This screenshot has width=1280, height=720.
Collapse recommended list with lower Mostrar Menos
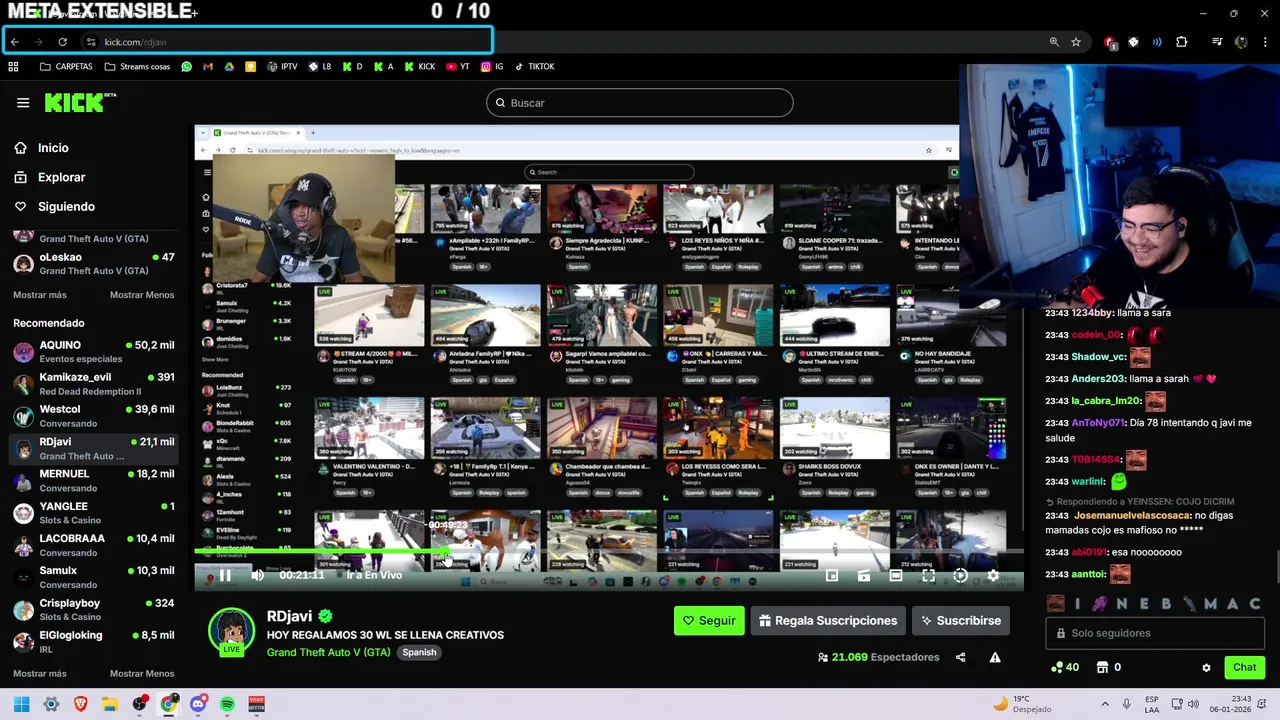142,673
